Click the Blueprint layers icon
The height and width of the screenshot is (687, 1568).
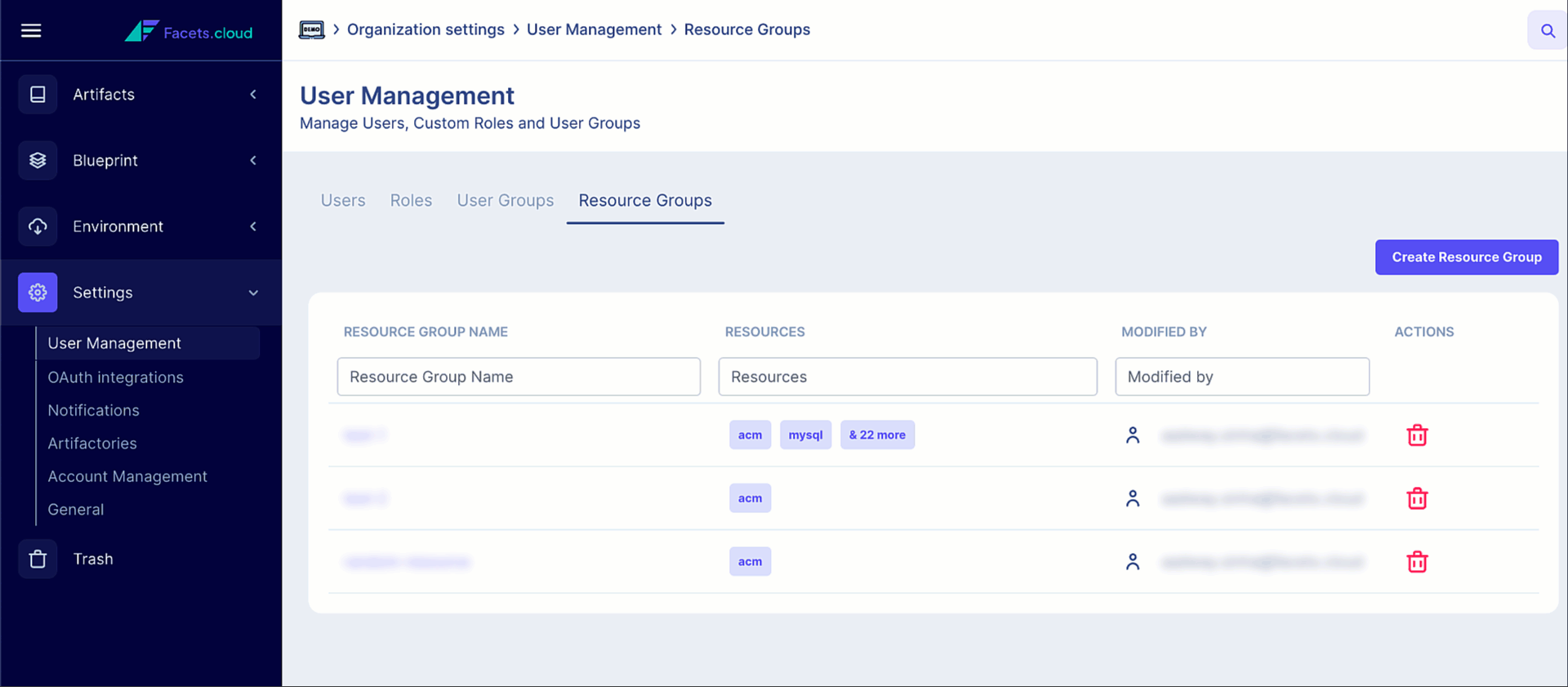coord(38,160)
